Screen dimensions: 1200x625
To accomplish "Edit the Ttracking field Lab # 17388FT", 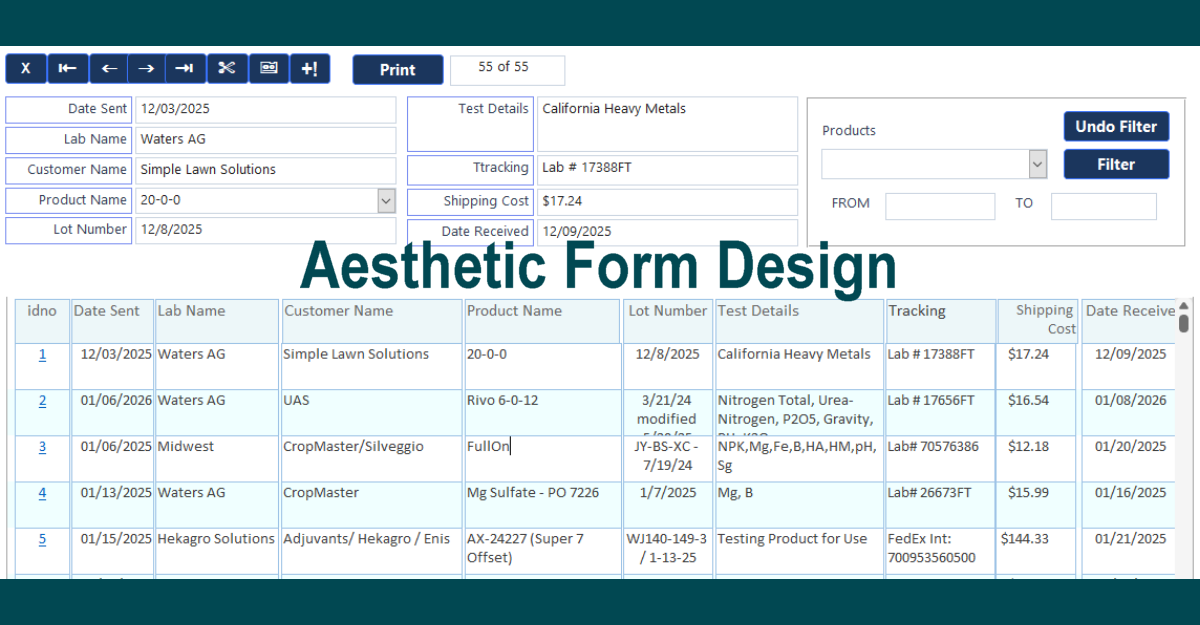I will click(667, 169).
